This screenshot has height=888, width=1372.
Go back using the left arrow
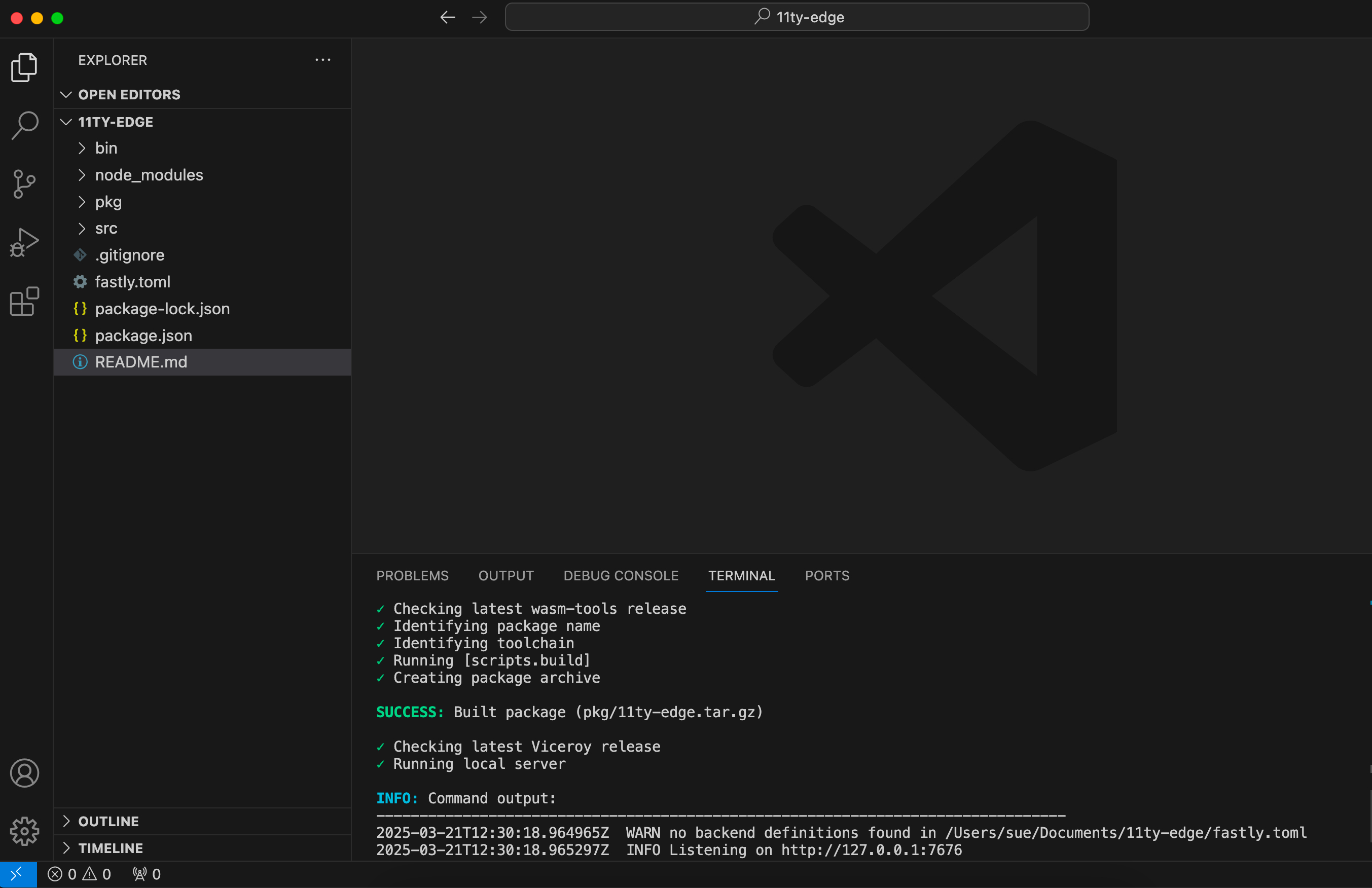tap(447, 17)
